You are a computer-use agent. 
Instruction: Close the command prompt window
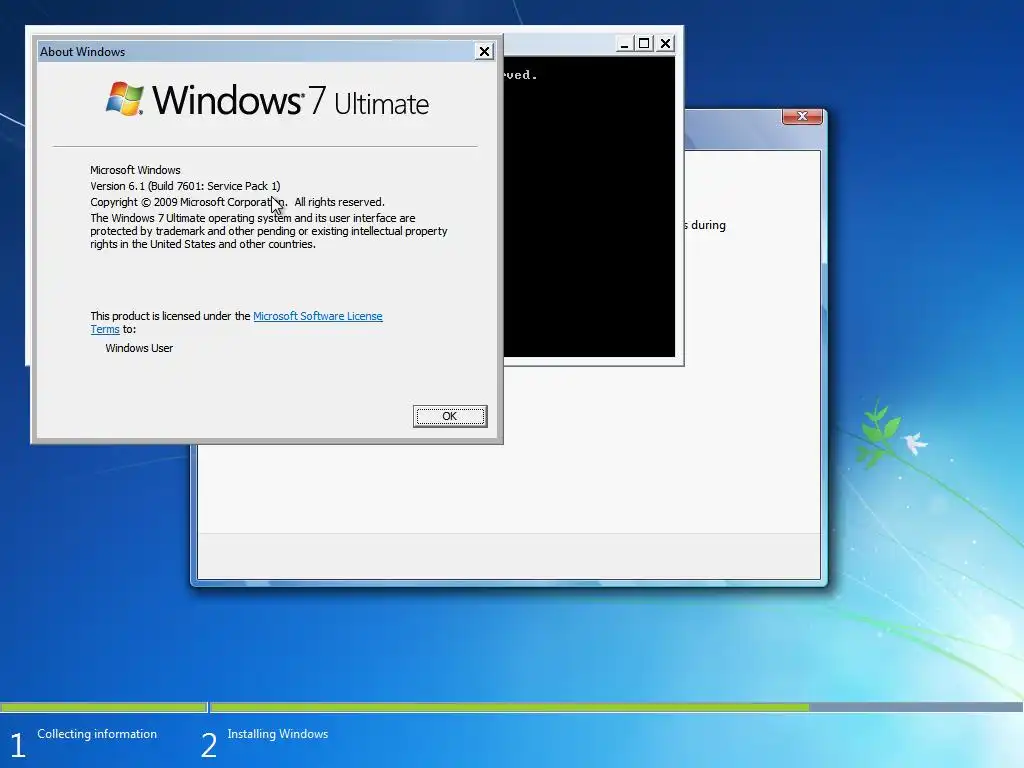pyautogui.click(x=665, y=44)
